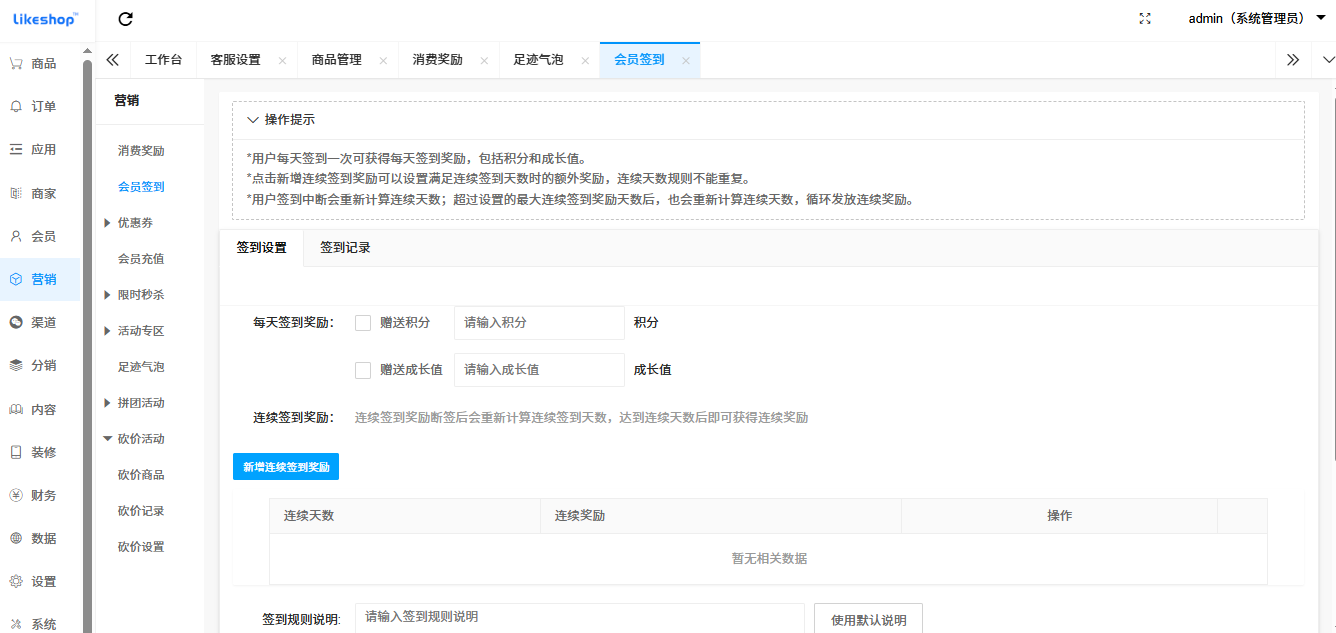Toggle fullscreen with the expand icon
Viewport: 1336px width, 633px height.
(x=1144, y=18)
